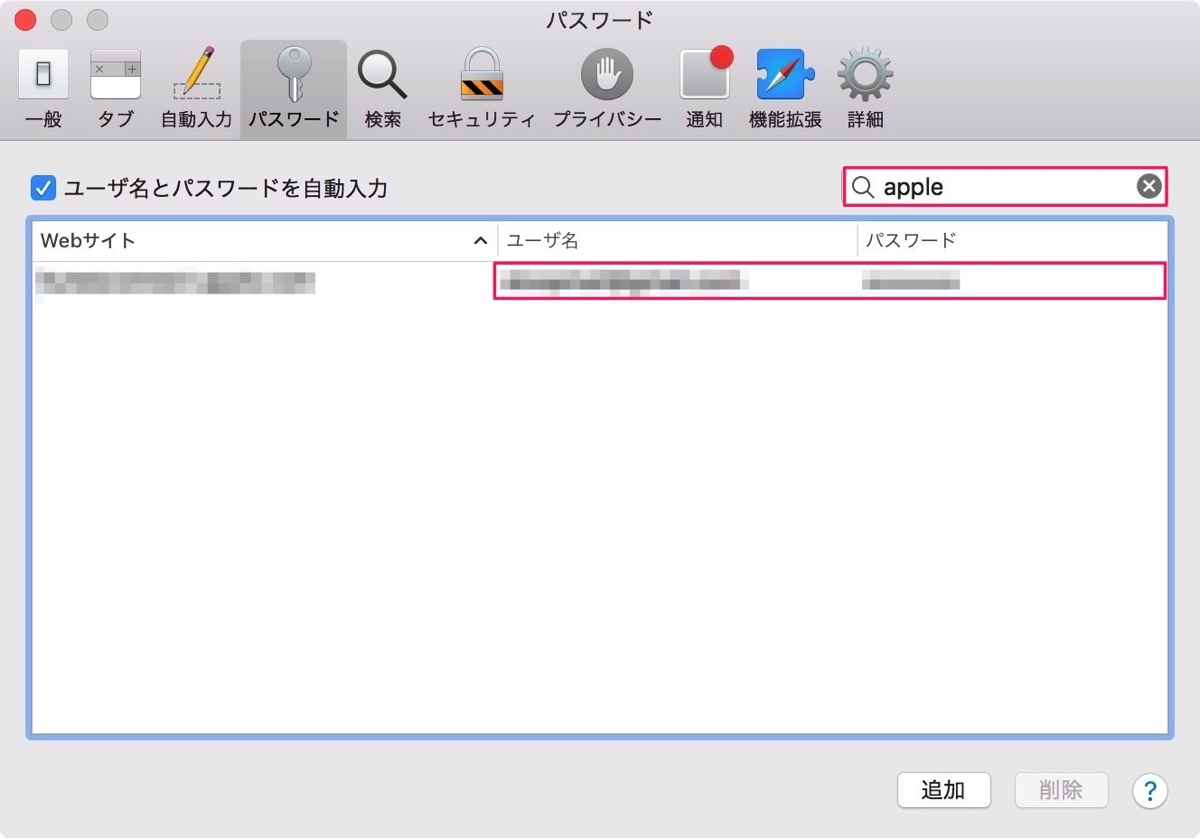
Task: Click the 追加 (Add) button
Action: (943, 790)
